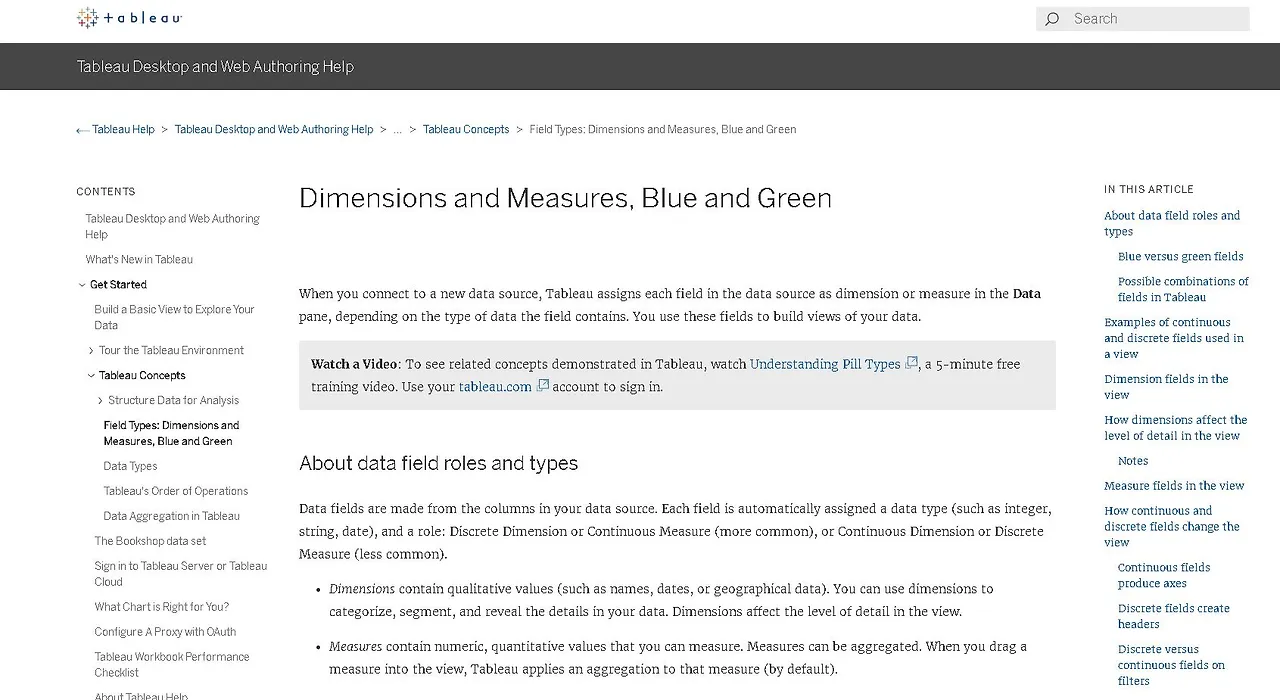Jump to About data field roles and types

[1172, 224]
